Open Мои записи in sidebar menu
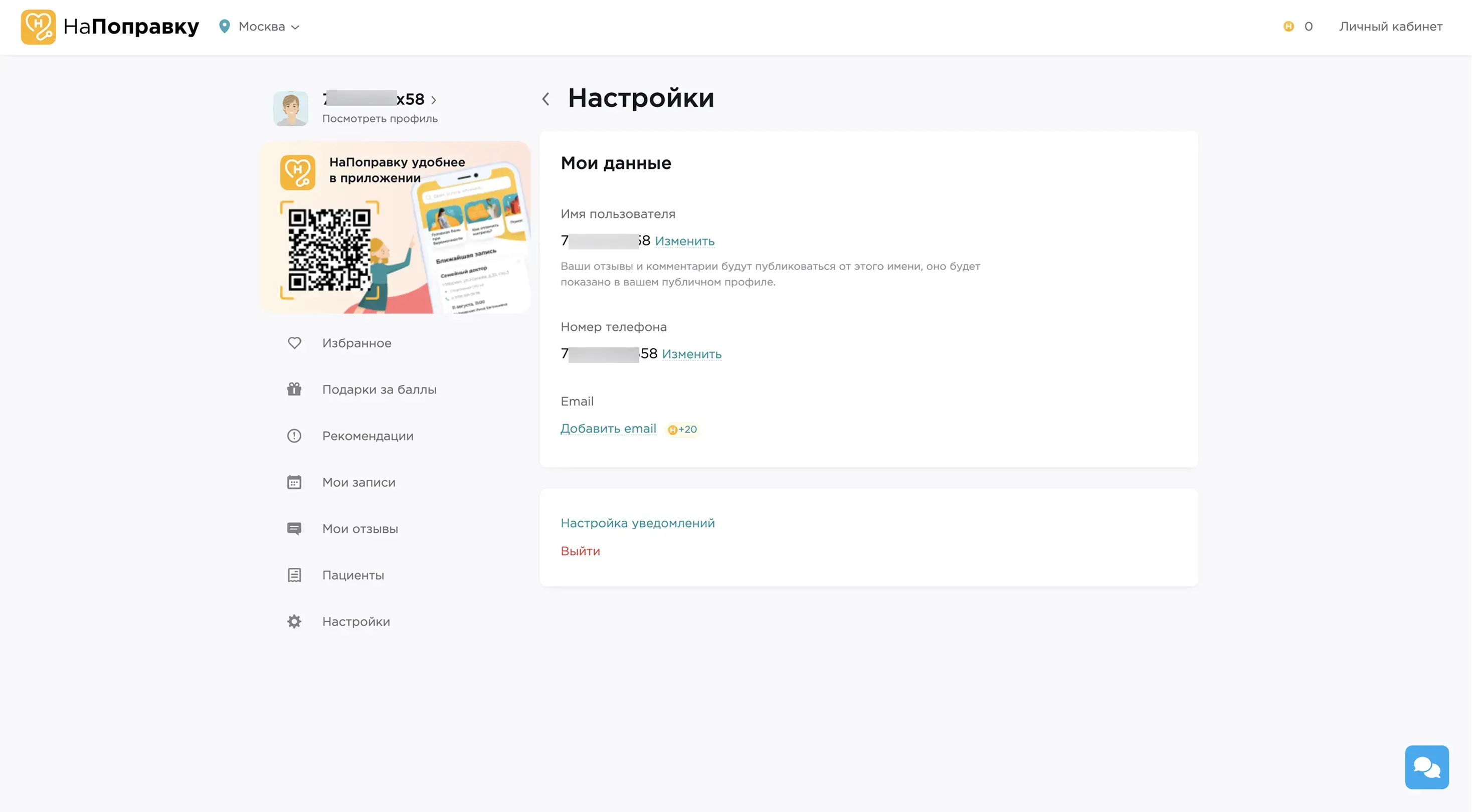This screenshot has height=812, width=1472. (358, 482)
